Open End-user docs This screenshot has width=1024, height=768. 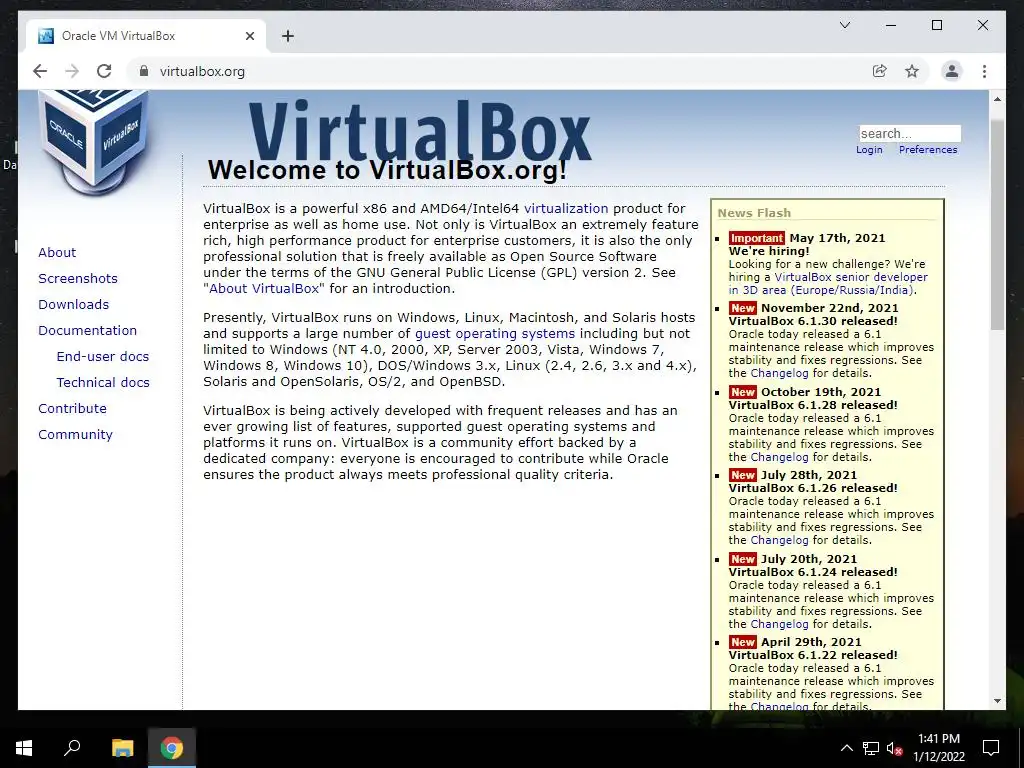click(x=103, y=357)
